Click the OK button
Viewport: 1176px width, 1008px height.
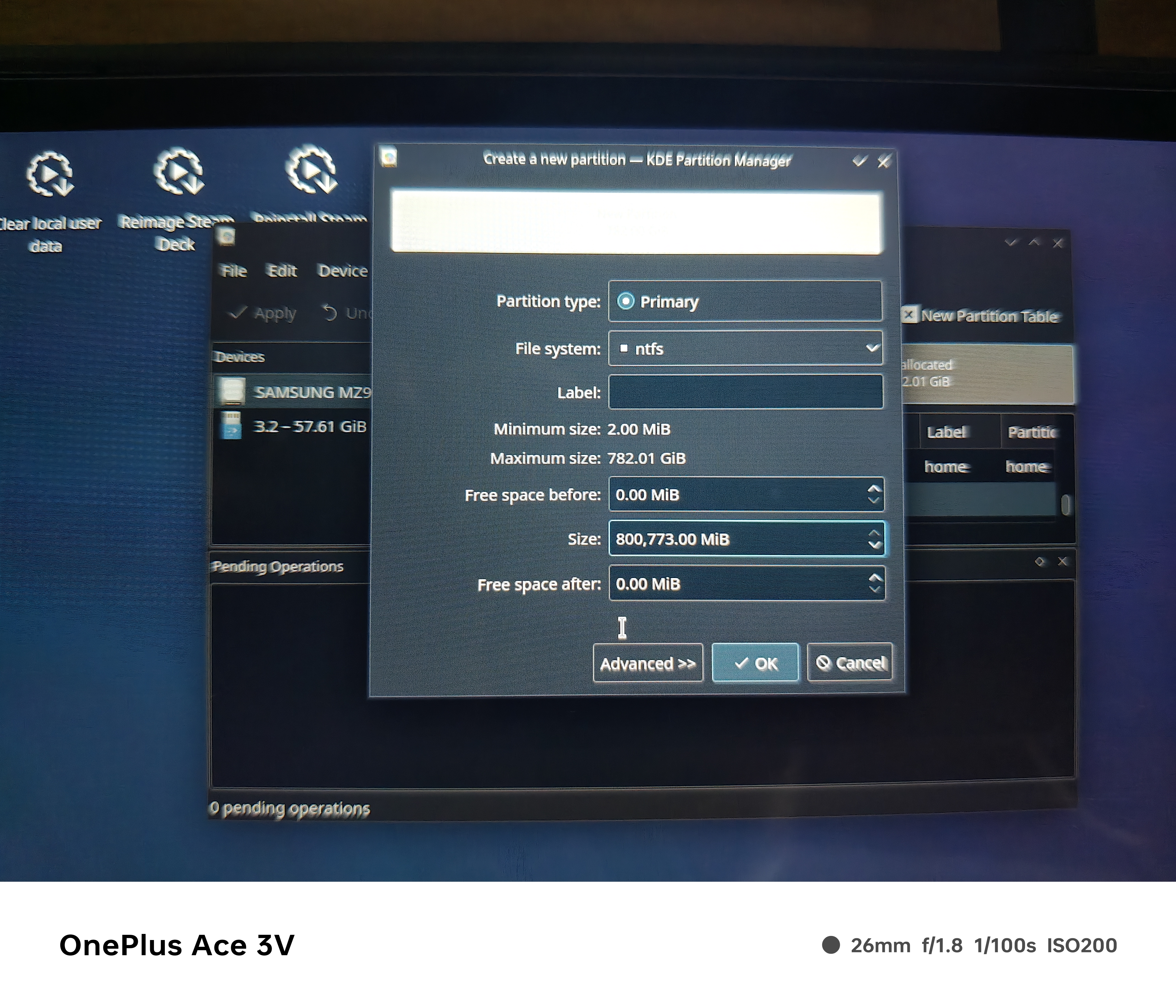[x=755, y=662]
